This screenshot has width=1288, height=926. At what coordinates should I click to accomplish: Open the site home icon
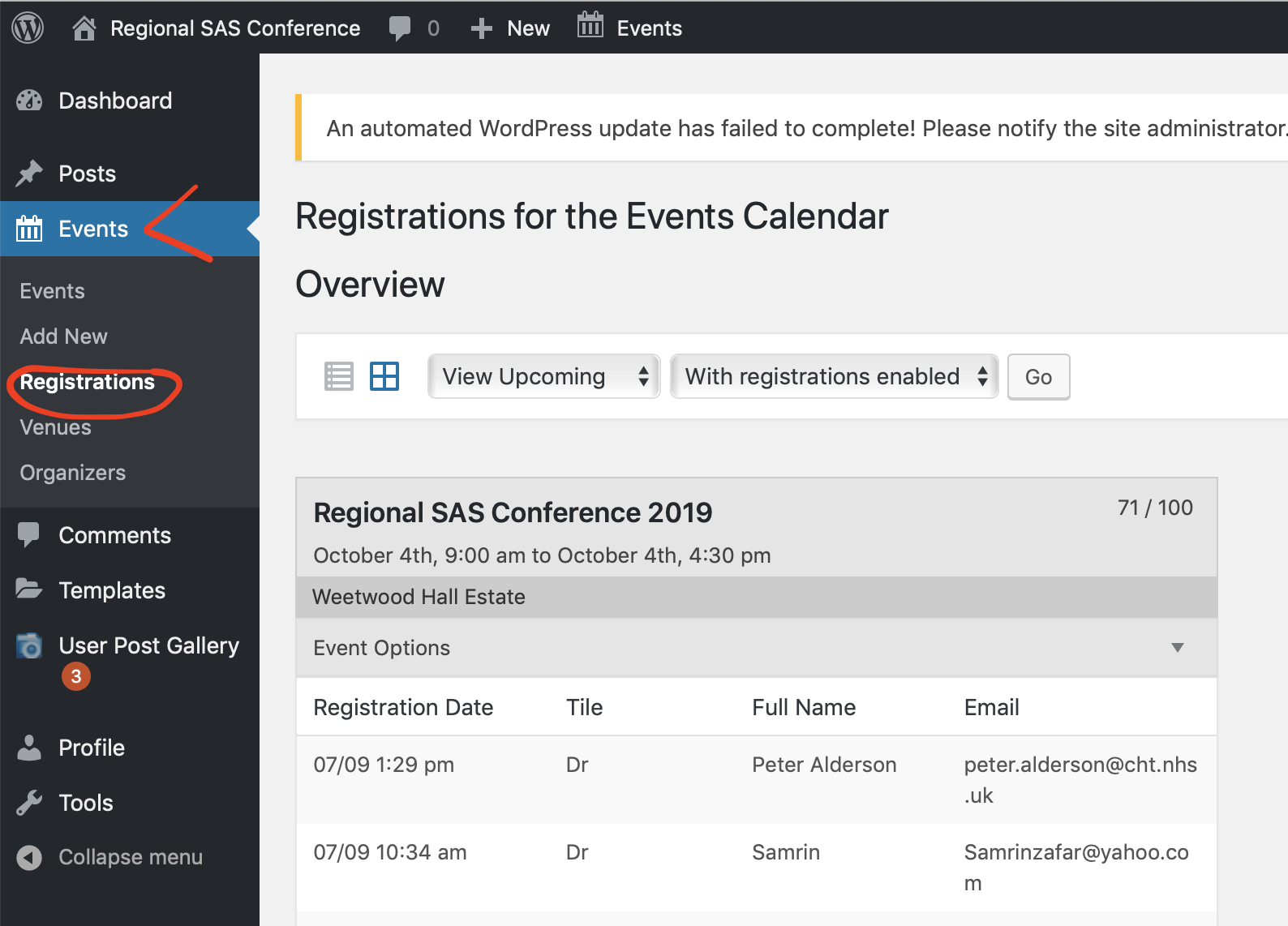pyautogui.click(x=84, y=28)
